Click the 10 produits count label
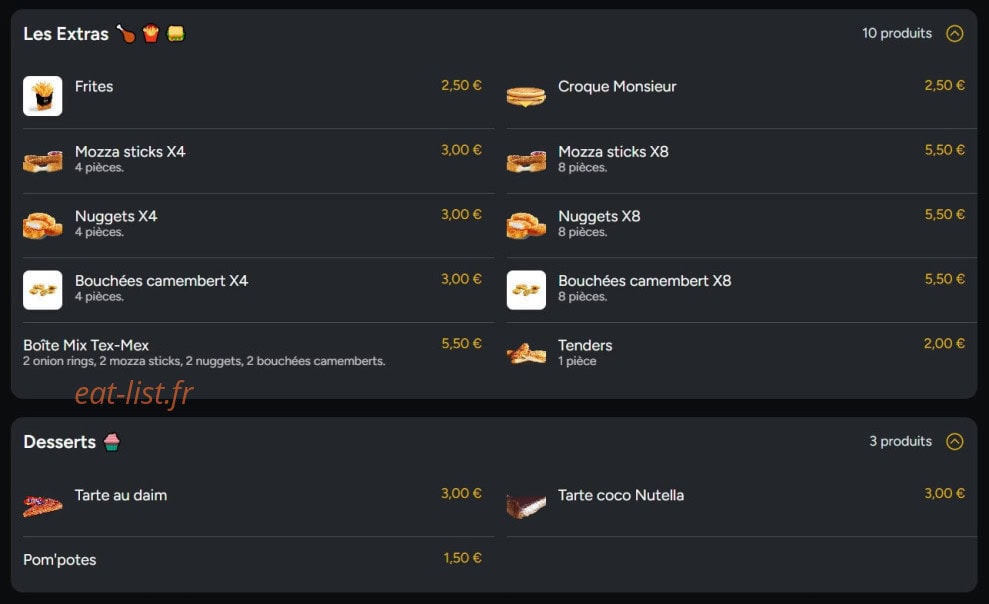 [896, 33]
